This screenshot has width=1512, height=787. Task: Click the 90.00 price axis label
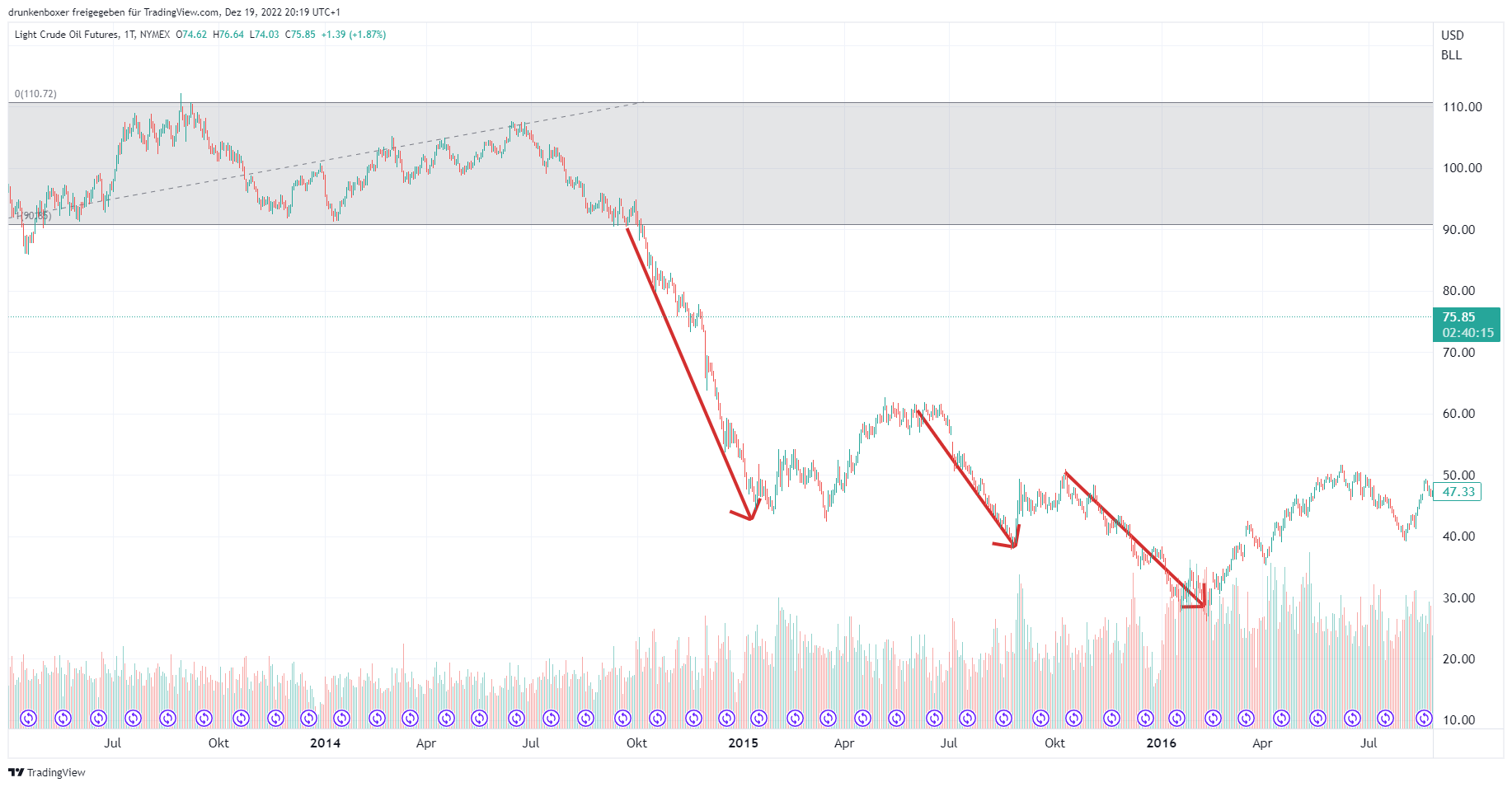click(1458, 230)
